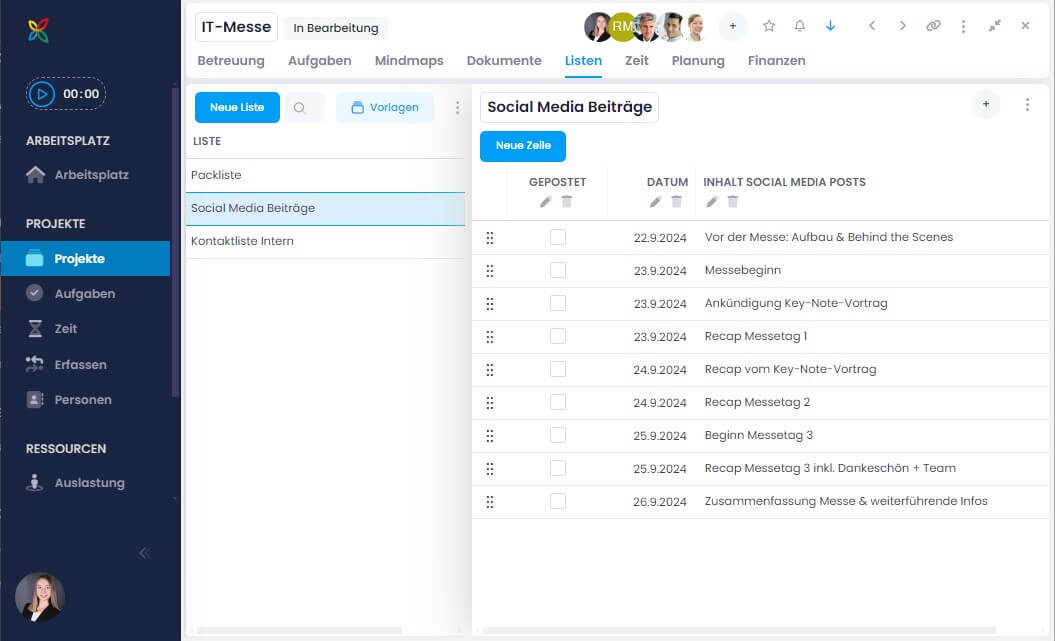
Task: Open the Finanzen tab
Action: pos(776,61)
